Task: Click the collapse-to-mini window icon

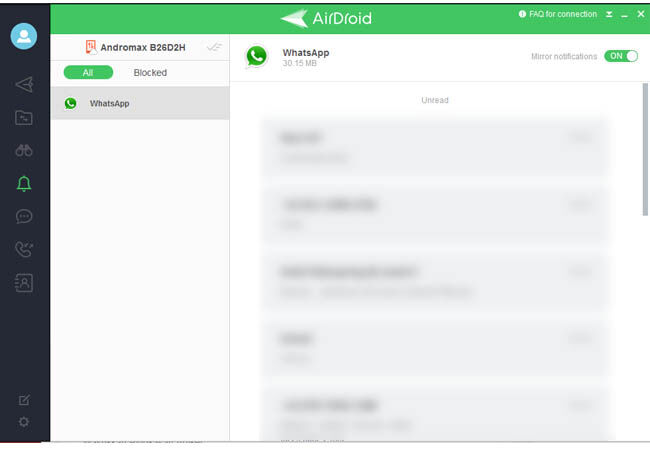Action: coord(609,14)
